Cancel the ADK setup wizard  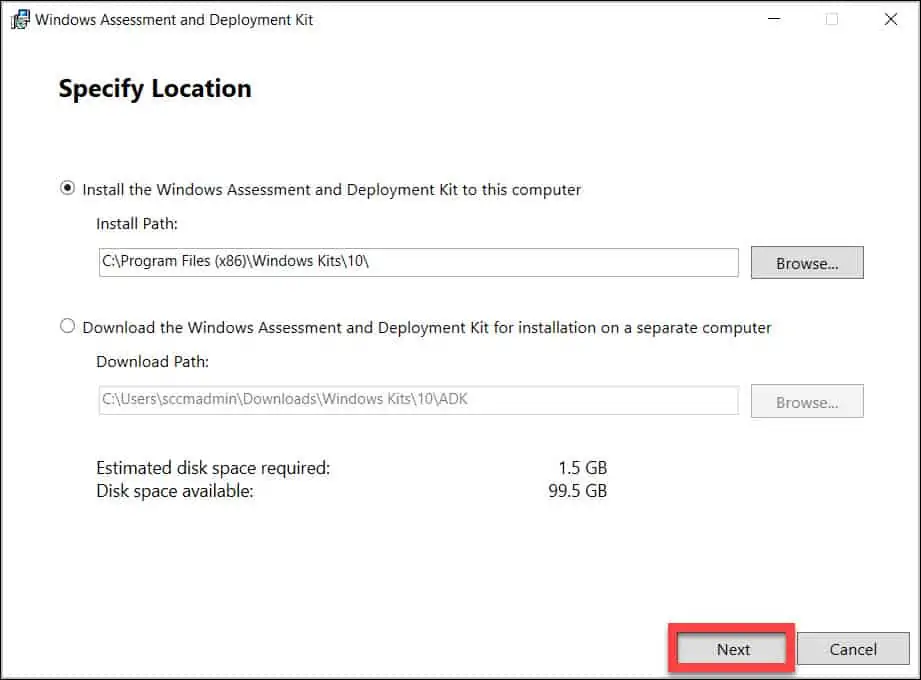853,649
